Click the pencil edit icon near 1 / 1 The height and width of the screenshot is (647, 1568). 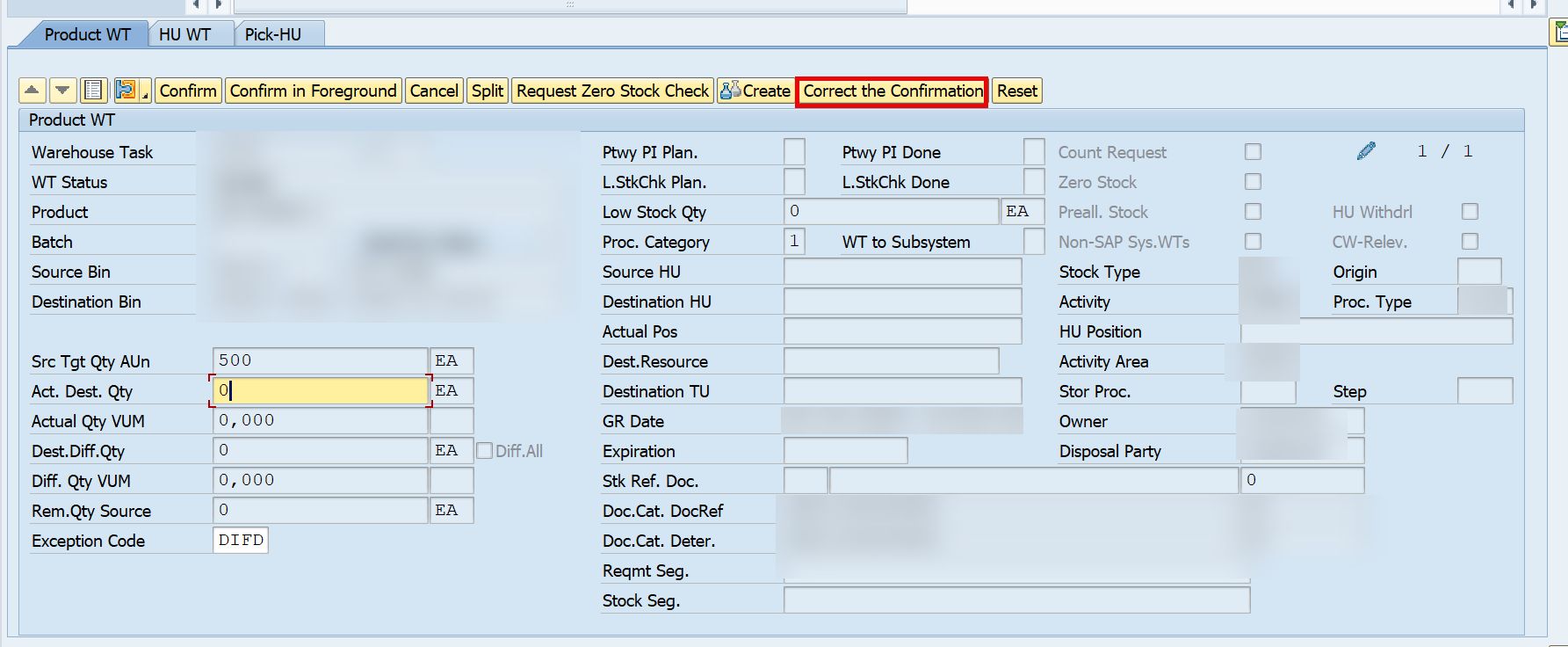(x=1365, y=151)
